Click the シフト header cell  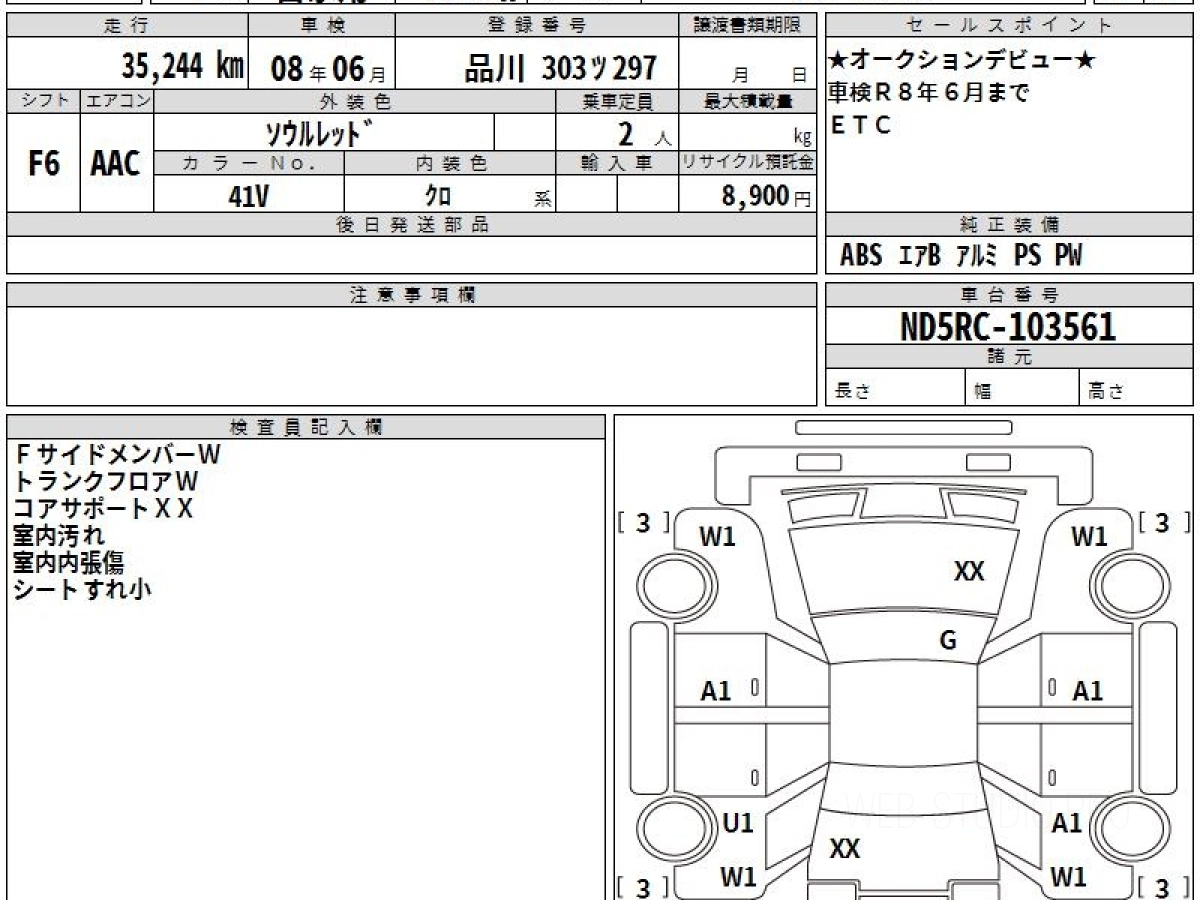click(43, 101)
